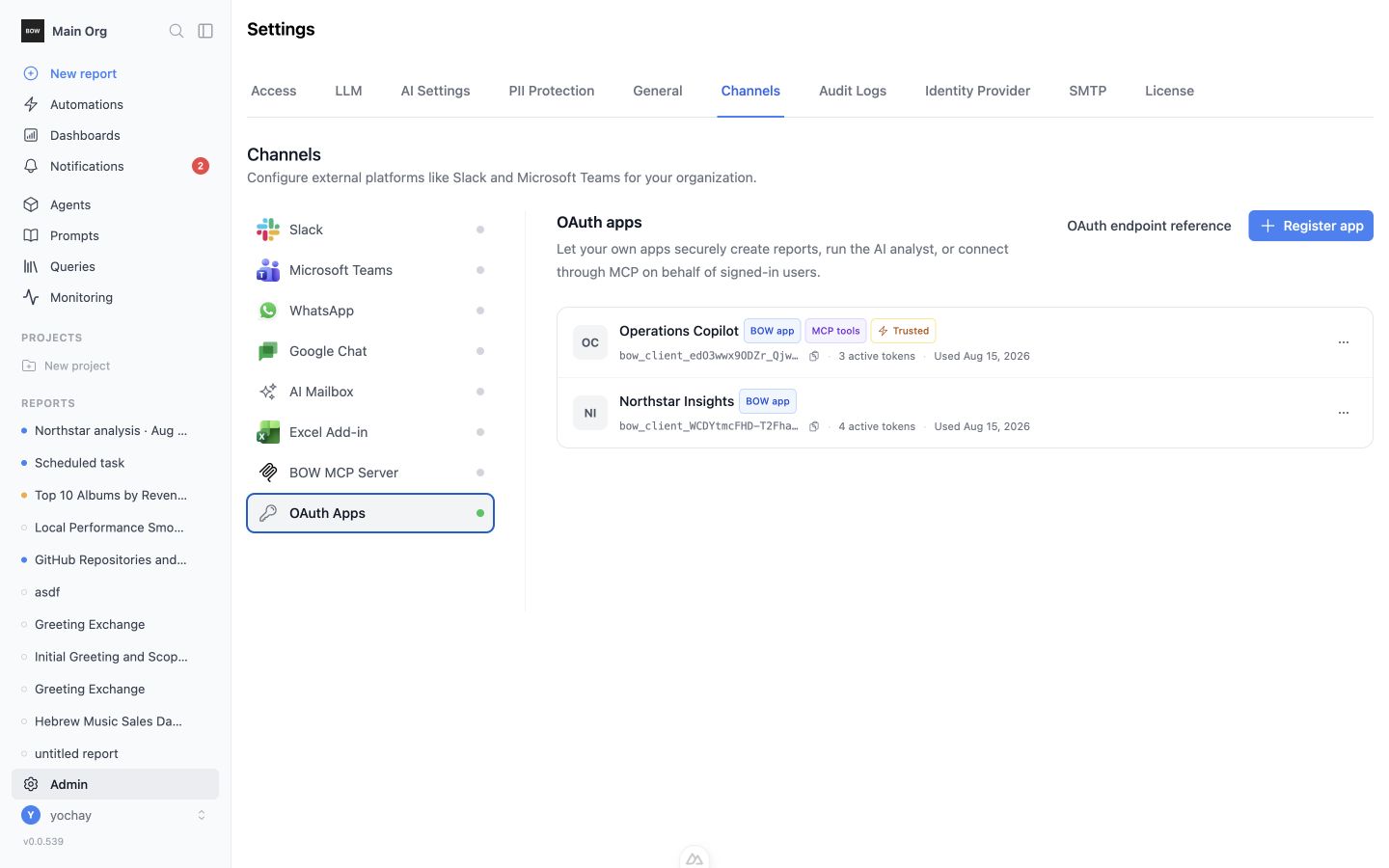This screenshot has height=868, width=1389.
Task: Open Northstar Insights more options menu
Action: point(1344,413)
